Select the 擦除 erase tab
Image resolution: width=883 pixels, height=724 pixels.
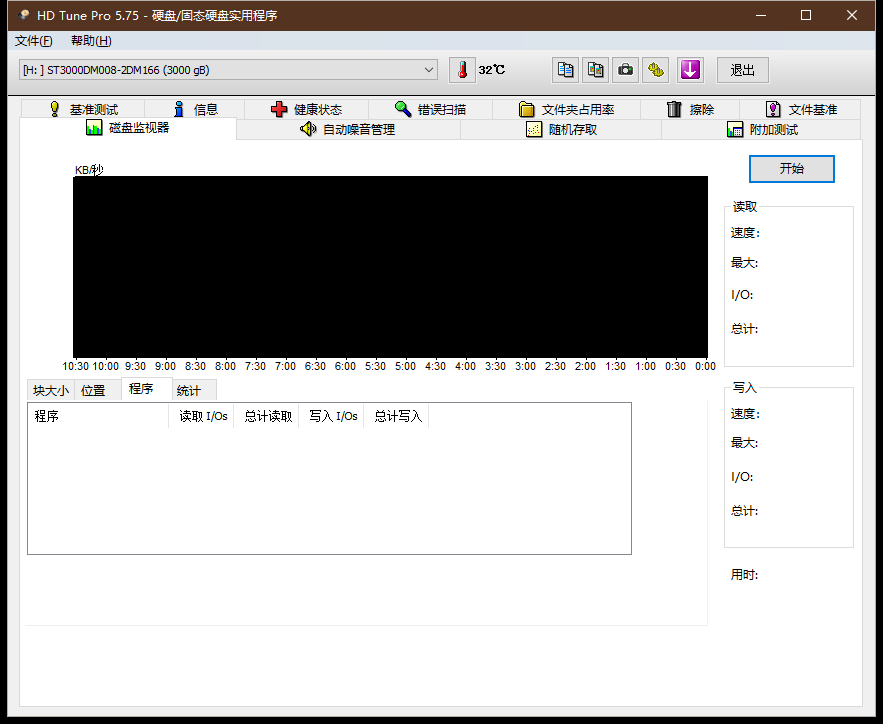(x=690, y=109)
